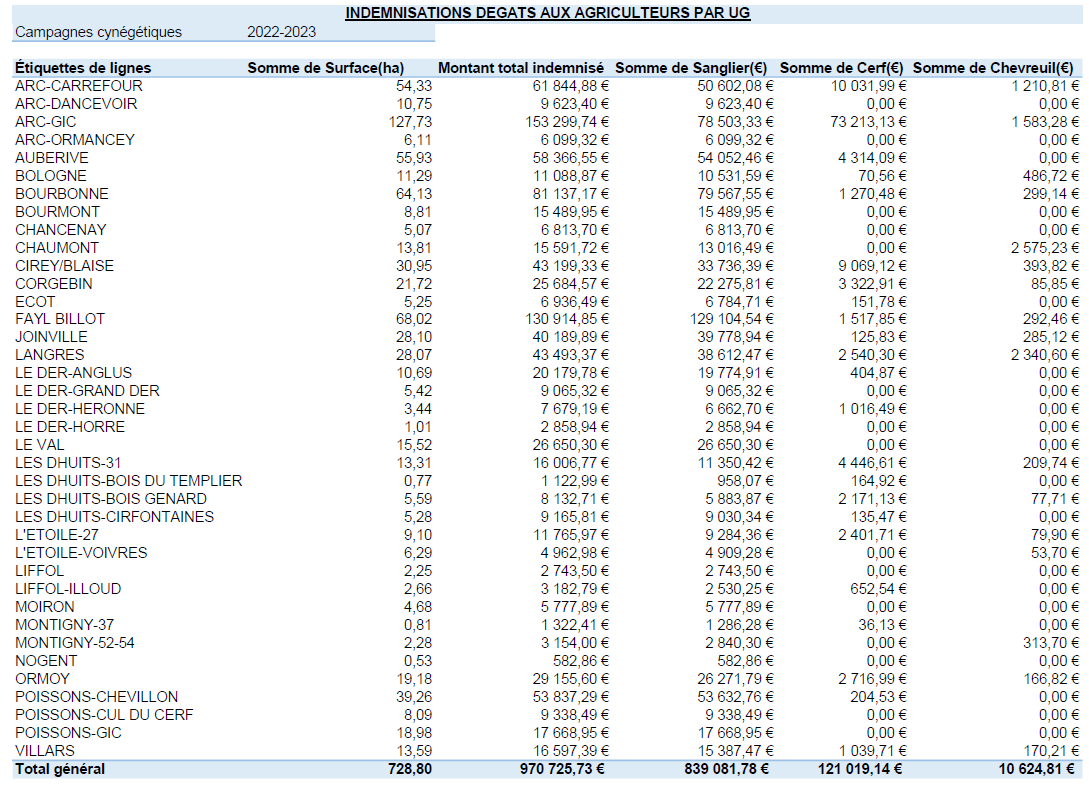The height and width of the screenshot is (788, 1089).
Task: Select LES DHUITS-BOIS DU TEMPLIER row label
Action: tap(129, 482)
